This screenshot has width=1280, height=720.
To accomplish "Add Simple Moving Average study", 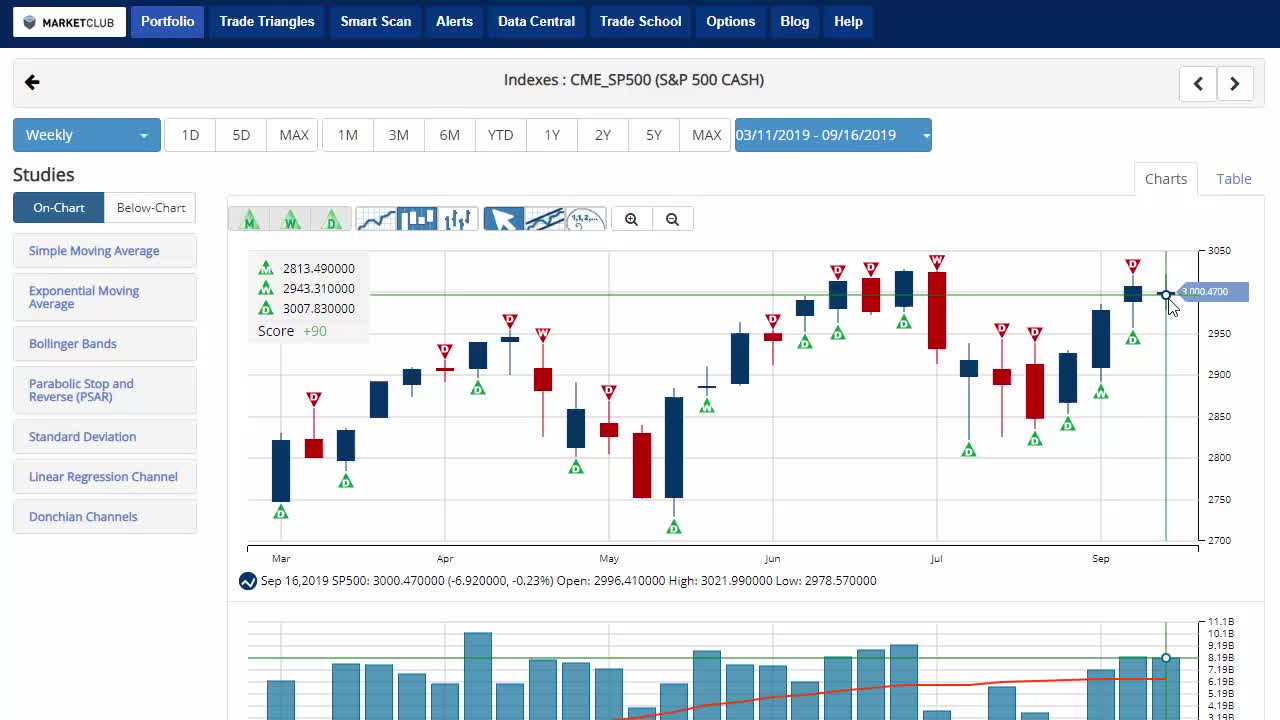I will 105,251.
